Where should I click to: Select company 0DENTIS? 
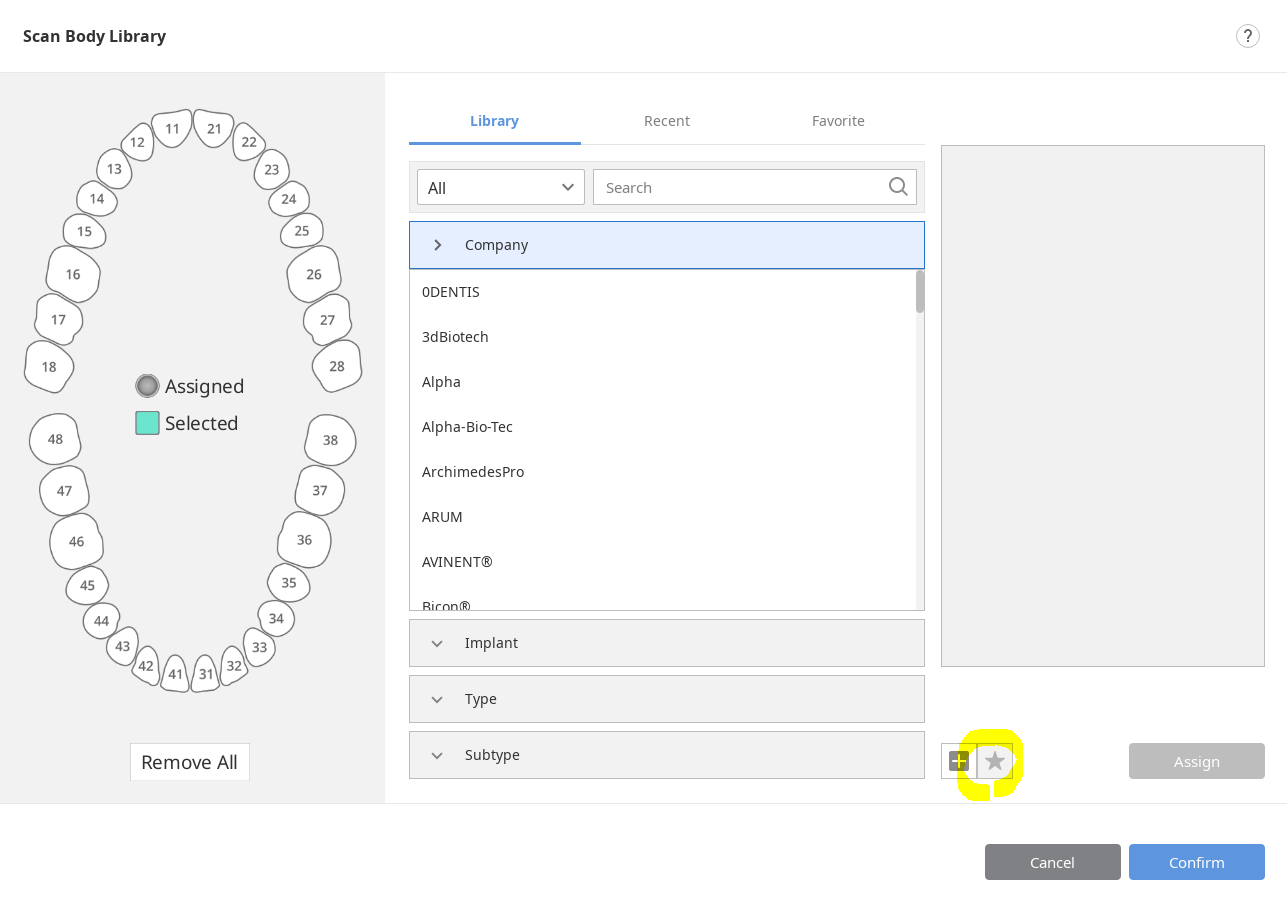pyautogui.click(x=663, y=292)
